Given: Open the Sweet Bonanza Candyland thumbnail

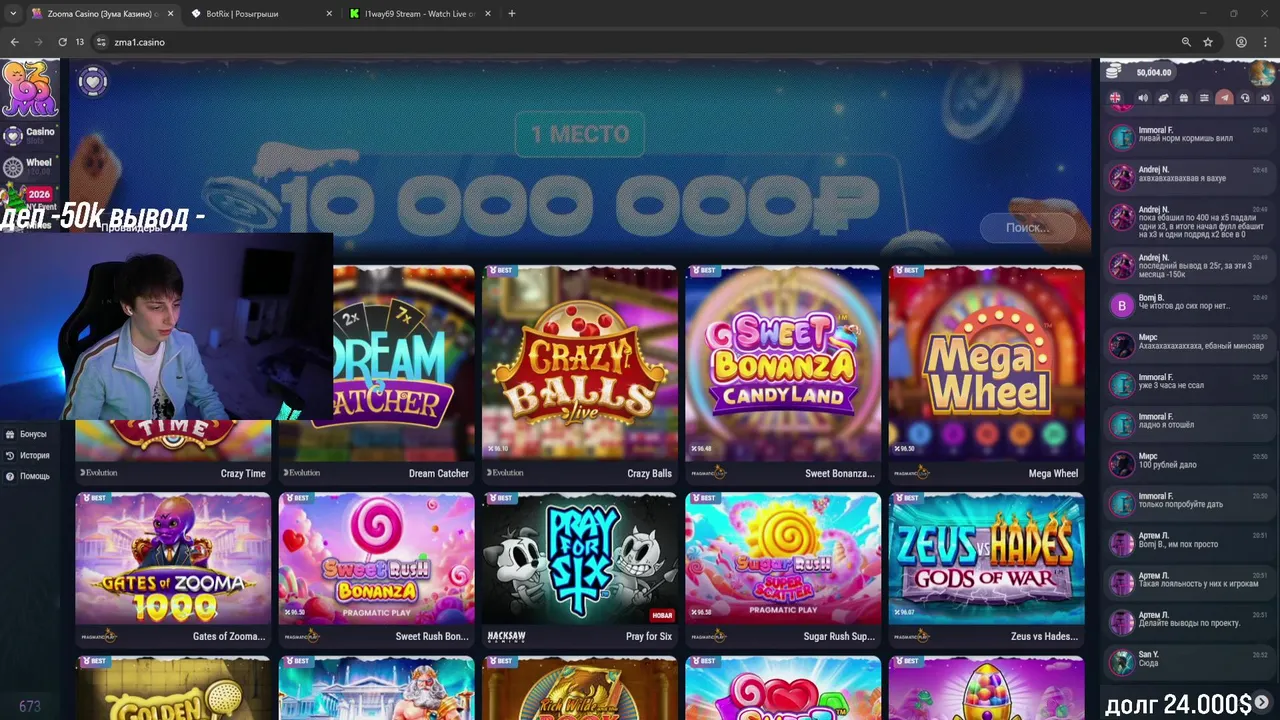Looking at the screenshot, I should (x=783, y=362).
